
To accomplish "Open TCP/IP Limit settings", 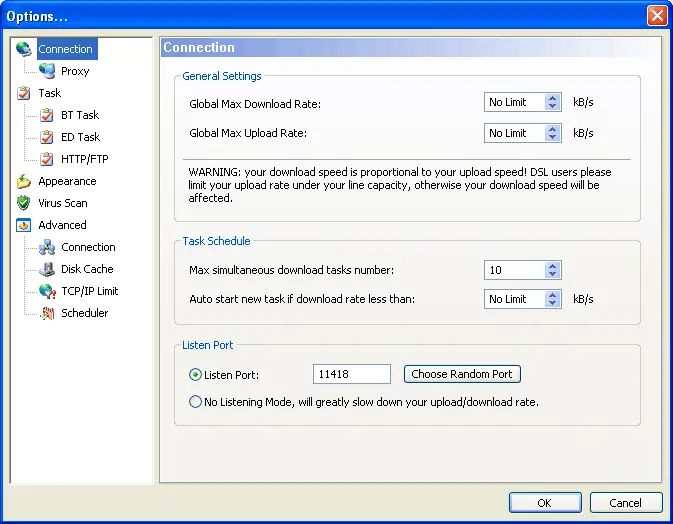I will [x=90, y=291].
